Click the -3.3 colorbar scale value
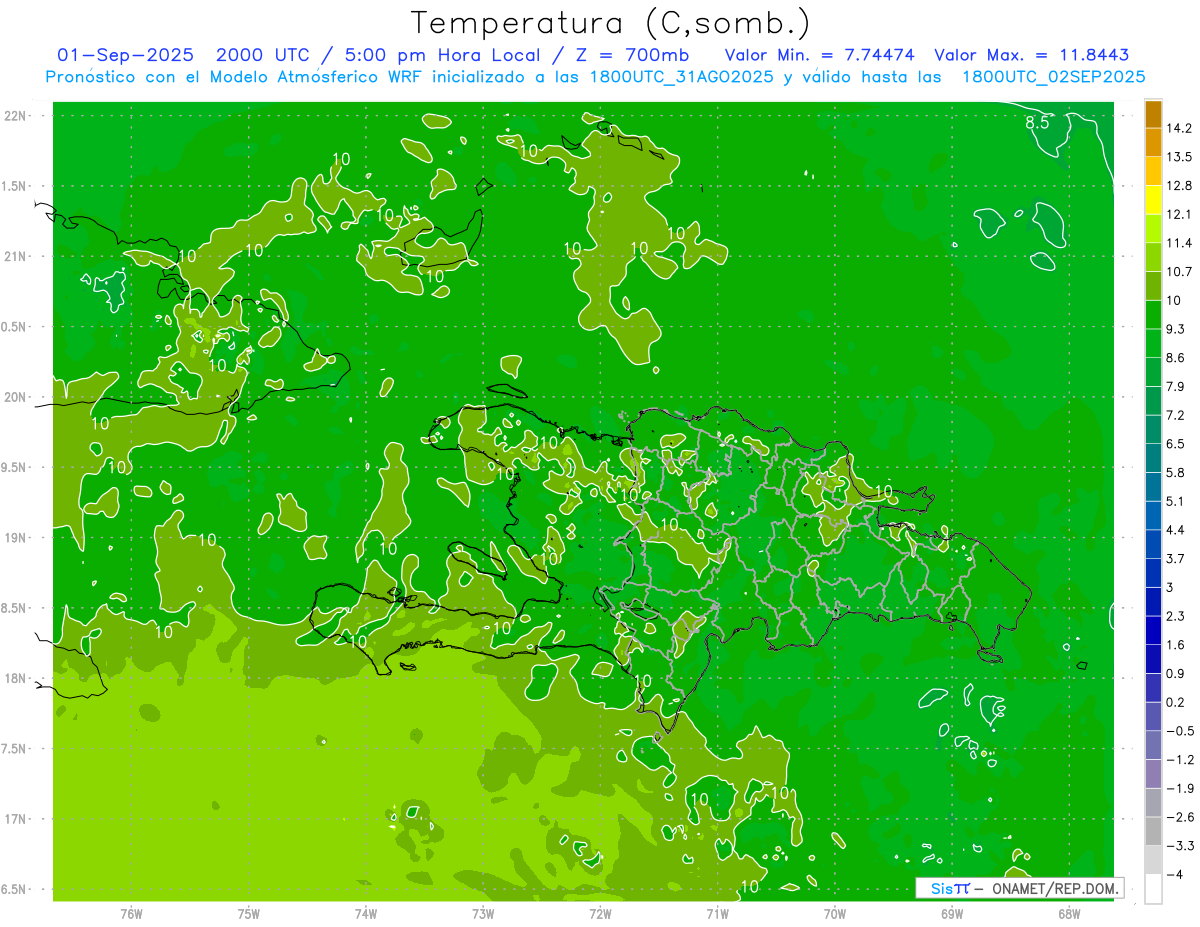Screen dimensions: 1200x927 click(x=1180, y=846)
